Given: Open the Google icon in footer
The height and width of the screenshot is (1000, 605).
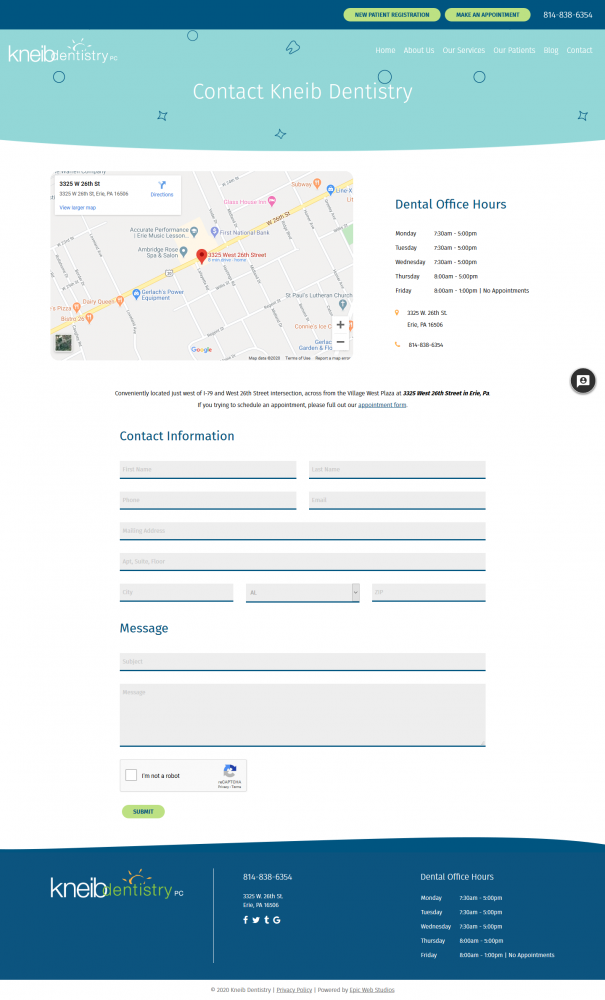Looking at the screenshot, I should (277, 920).
